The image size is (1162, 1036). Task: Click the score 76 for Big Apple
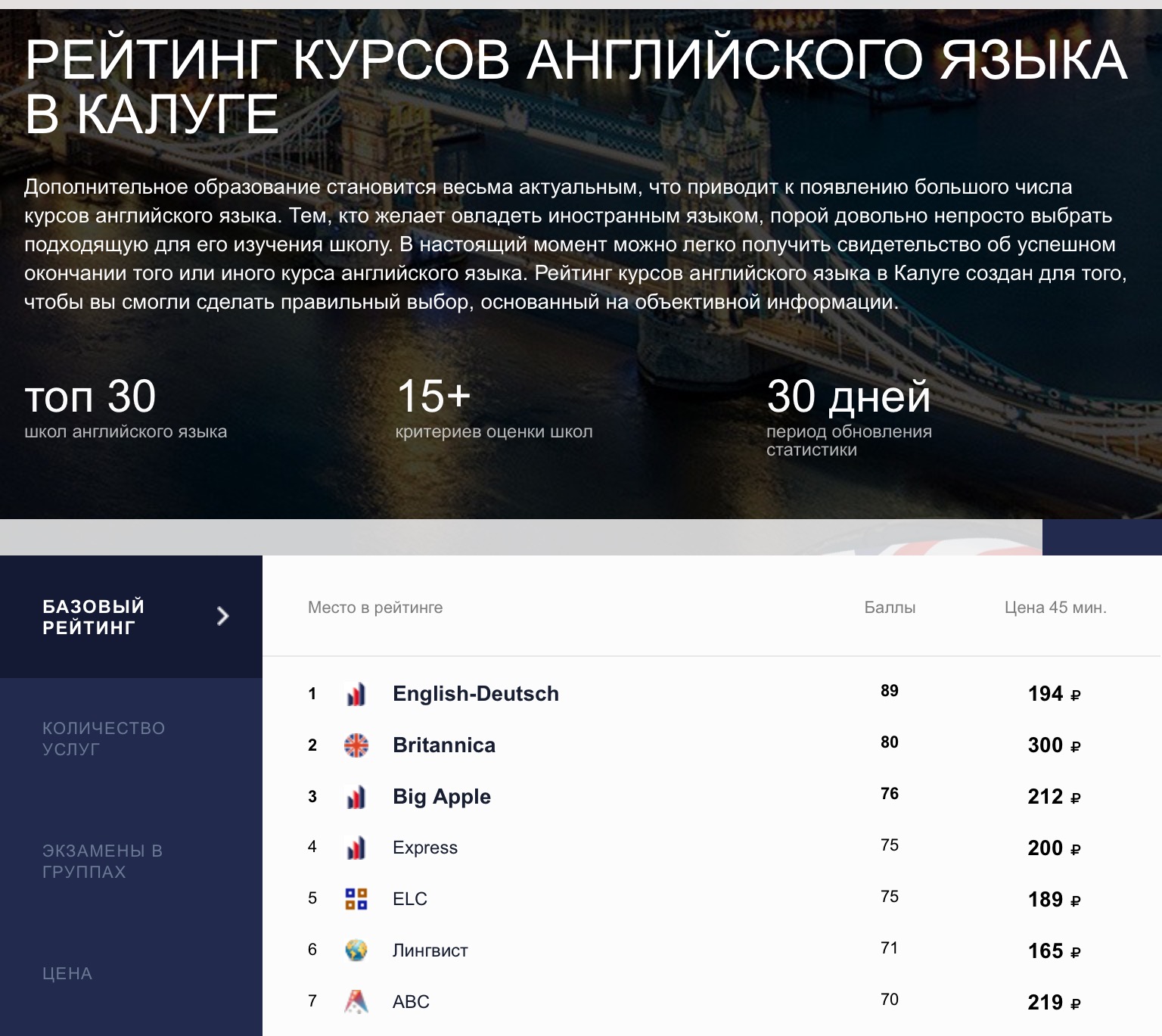pyautogui.click(x=890, y=794)
